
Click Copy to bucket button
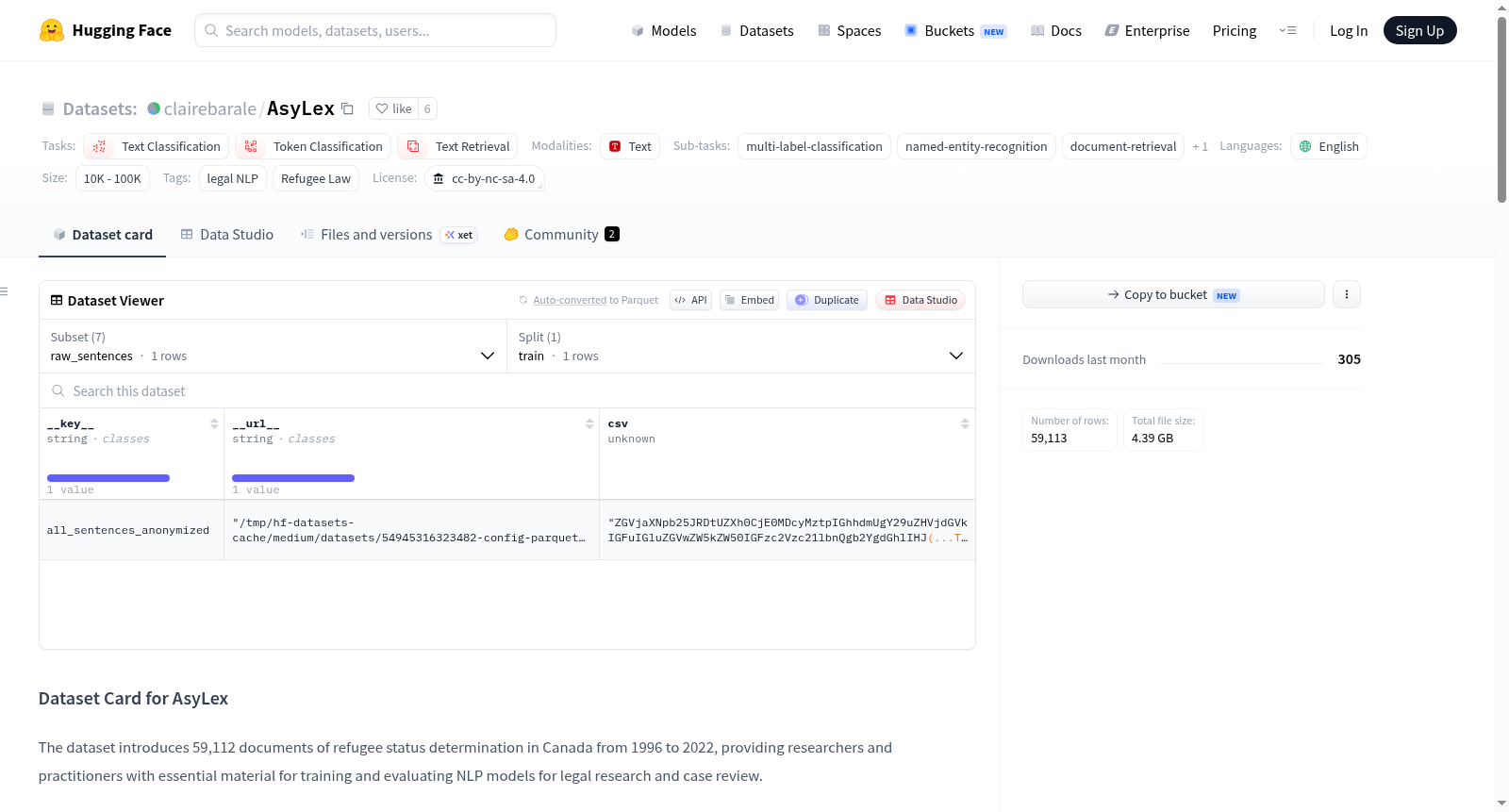pos(1173,294)
